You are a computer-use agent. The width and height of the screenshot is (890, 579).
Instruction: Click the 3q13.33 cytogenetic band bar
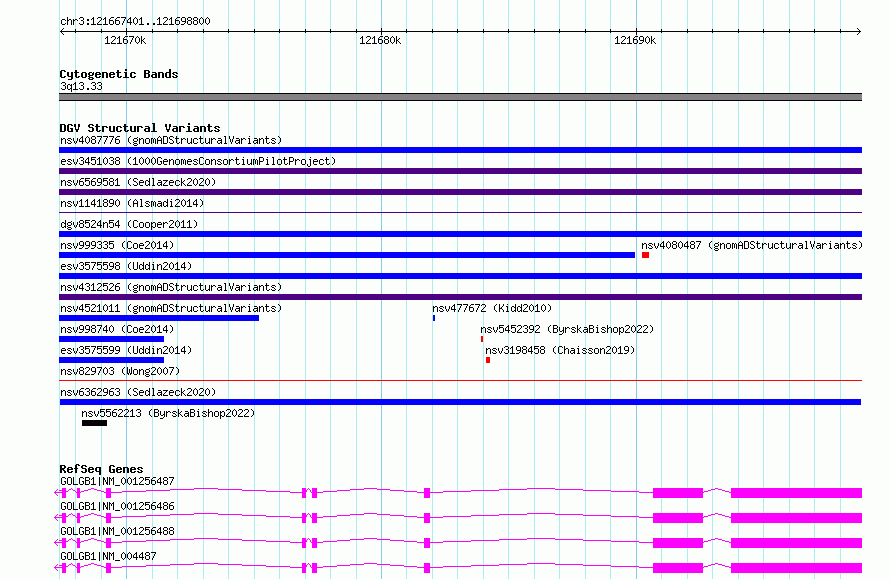[460, 97]
